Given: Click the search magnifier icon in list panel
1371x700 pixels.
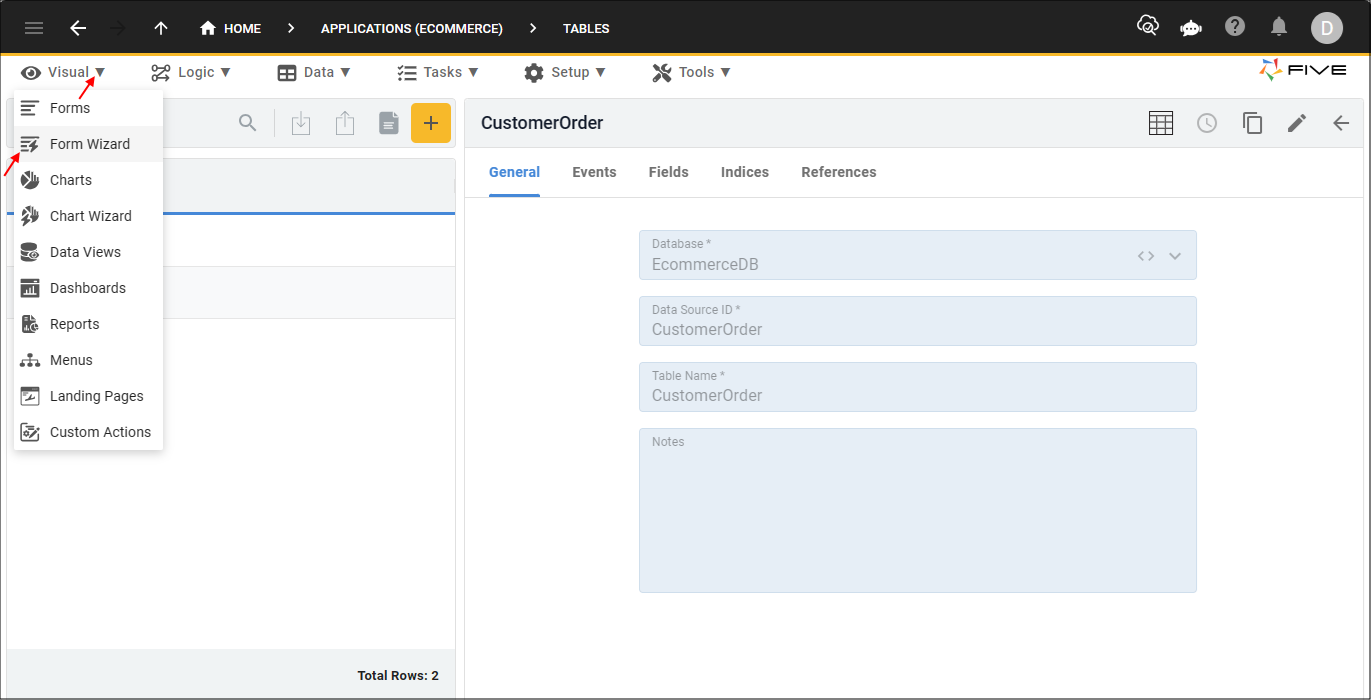Looking at the screenshot, I should pyautogui.click(x=248, y=123).
